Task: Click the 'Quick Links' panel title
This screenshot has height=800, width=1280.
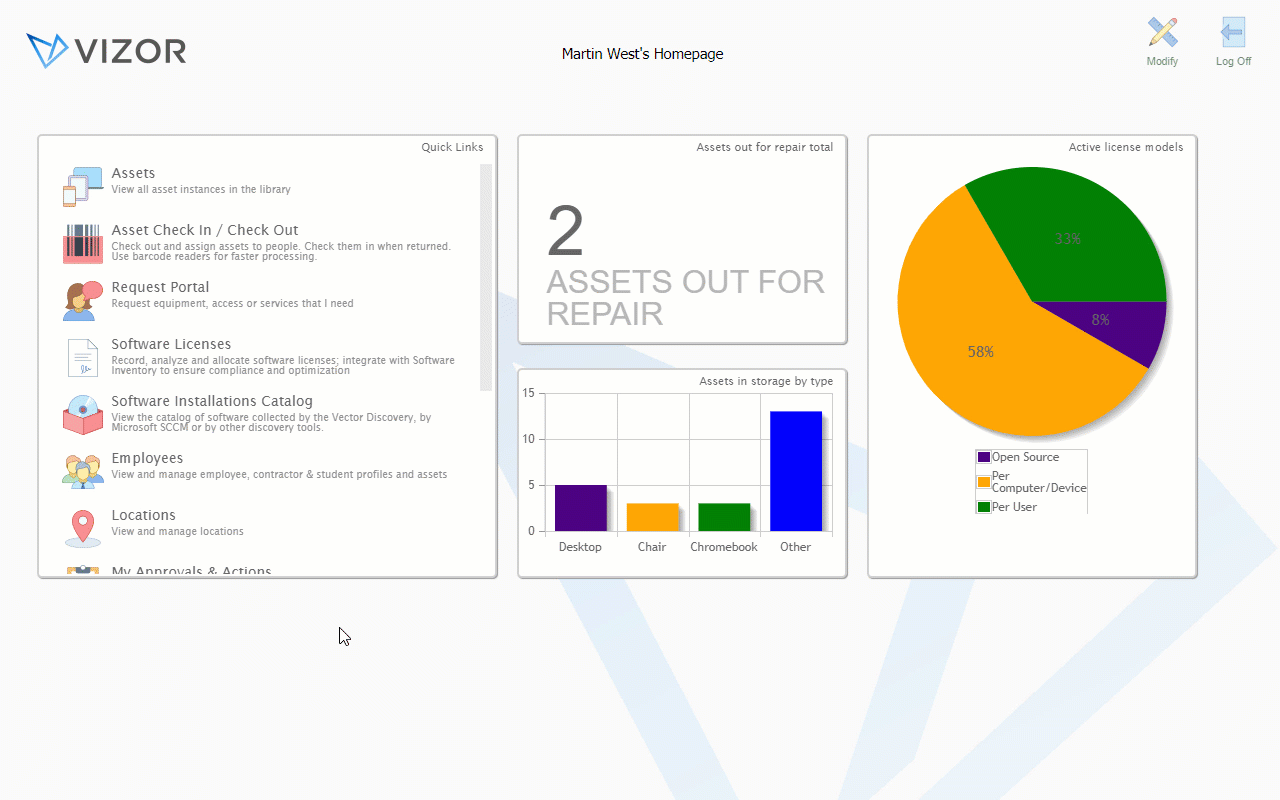Action: point(452,147)
